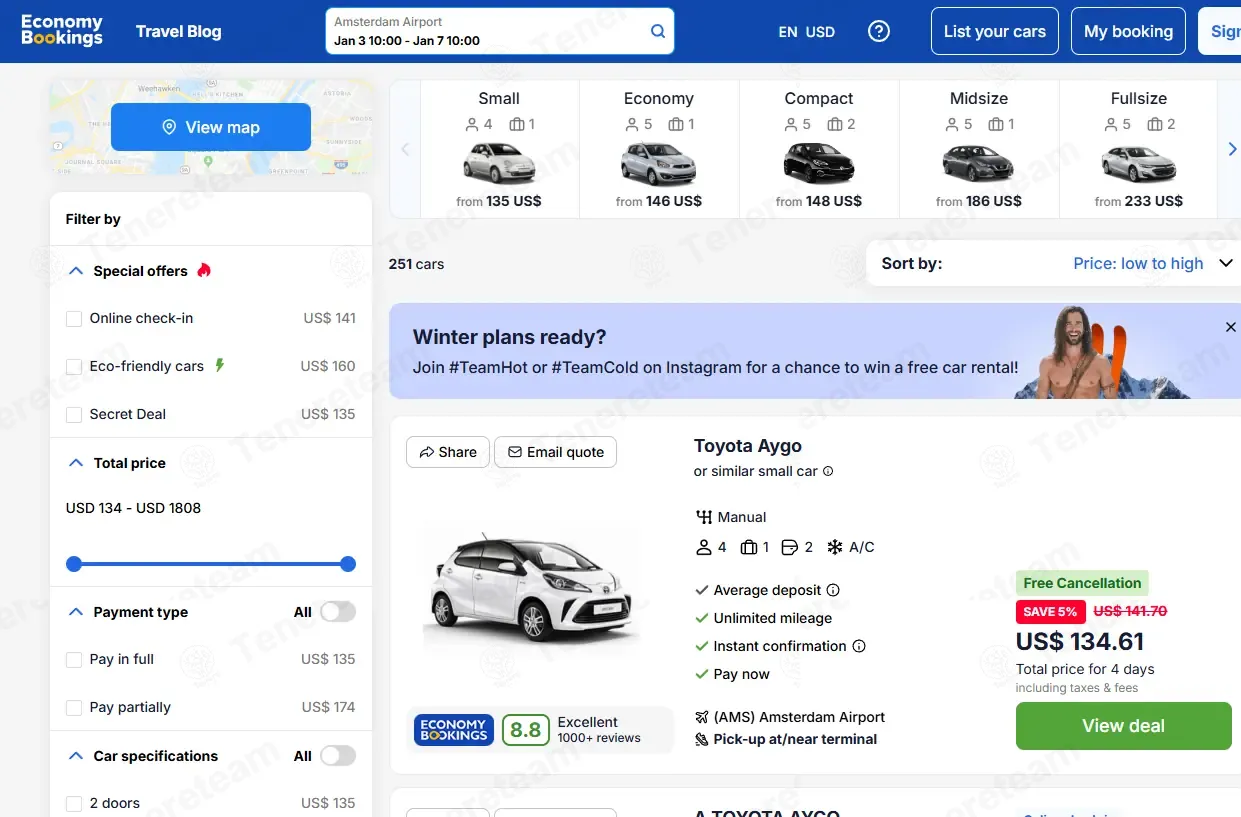Check the Pay partially option

[74, 708]
